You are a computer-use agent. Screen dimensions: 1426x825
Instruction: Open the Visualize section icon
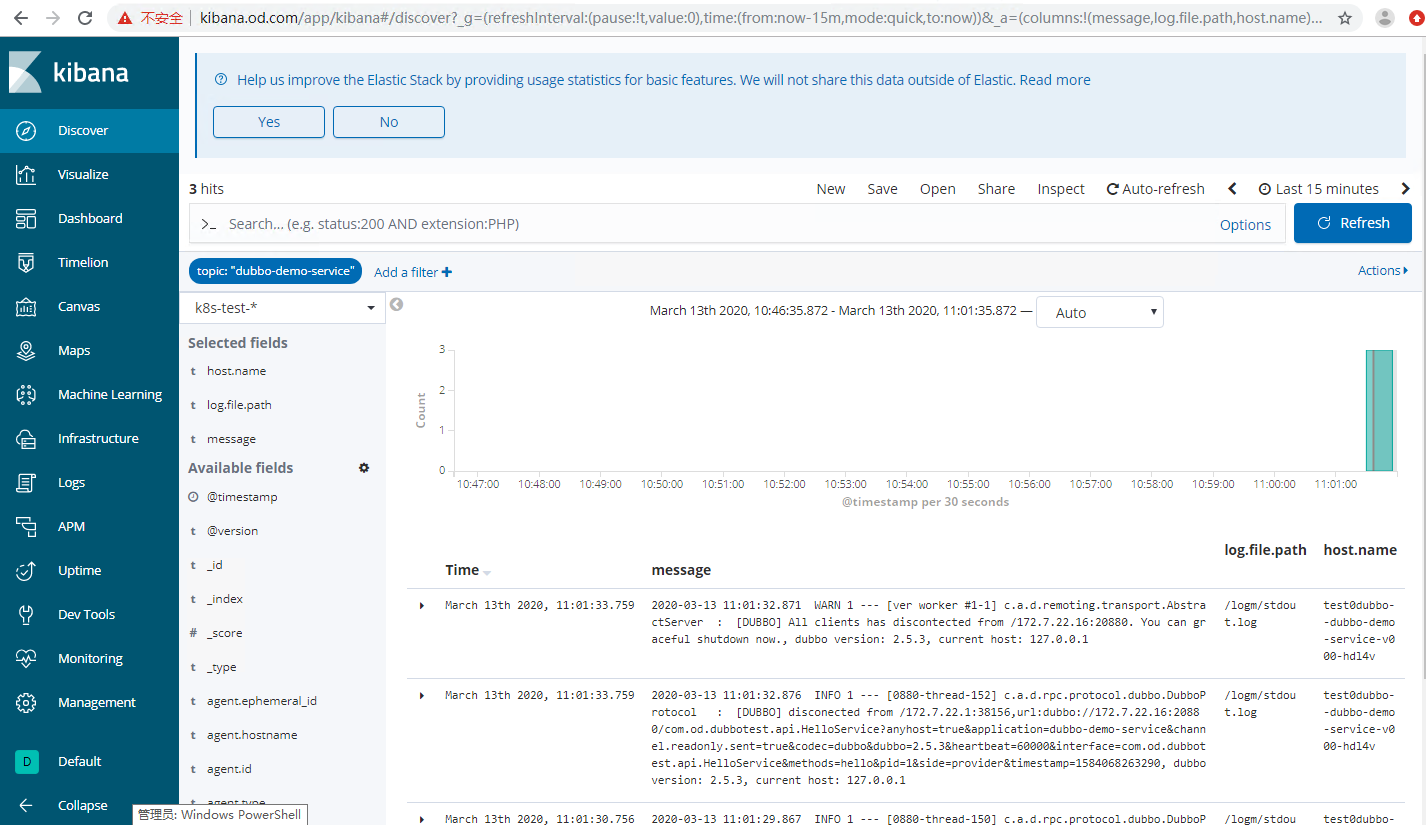pos(27,175)
